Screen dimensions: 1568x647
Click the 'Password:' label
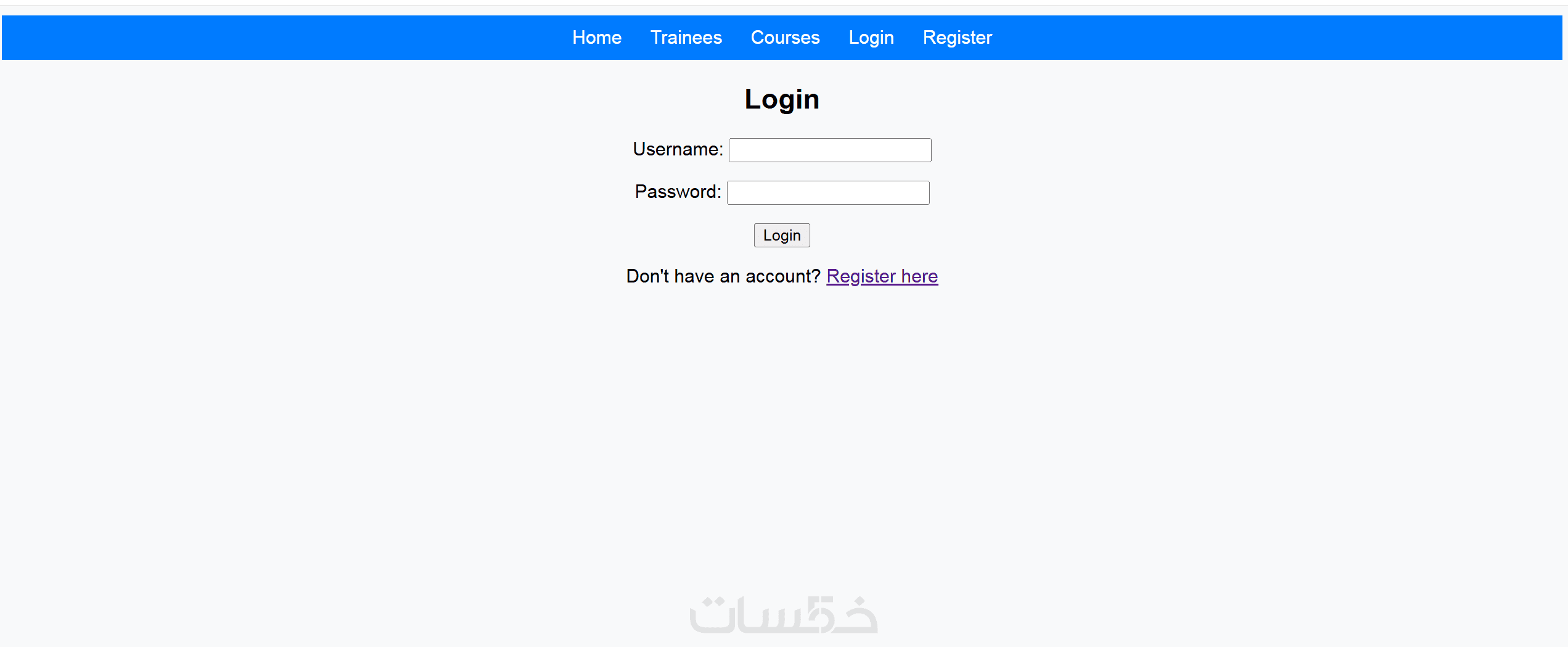click(x=678, y=192)
